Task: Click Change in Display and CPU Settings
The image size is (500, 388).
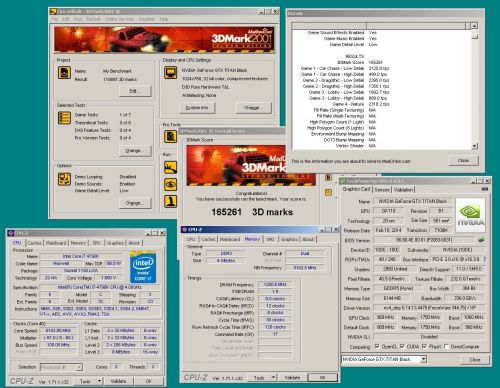Action: coord(253,108)
